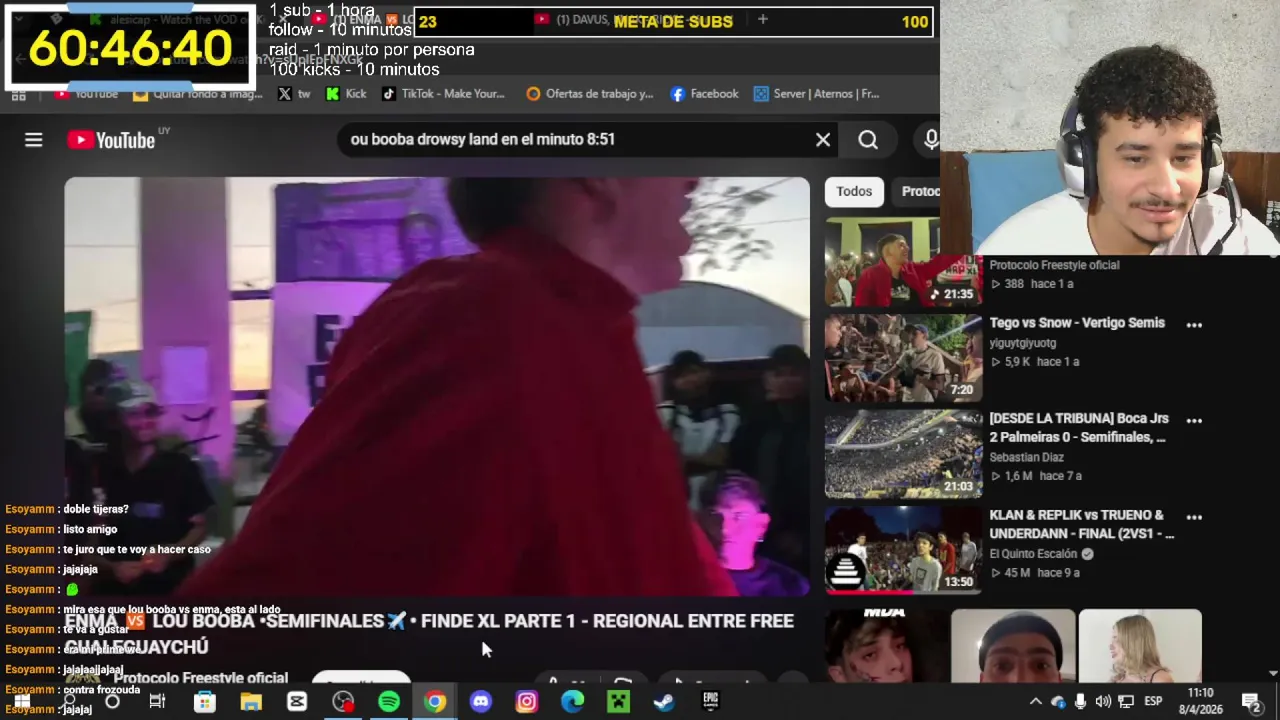Open options for Boca Jrs video

pyautogui.click(x=1194, y=421)
